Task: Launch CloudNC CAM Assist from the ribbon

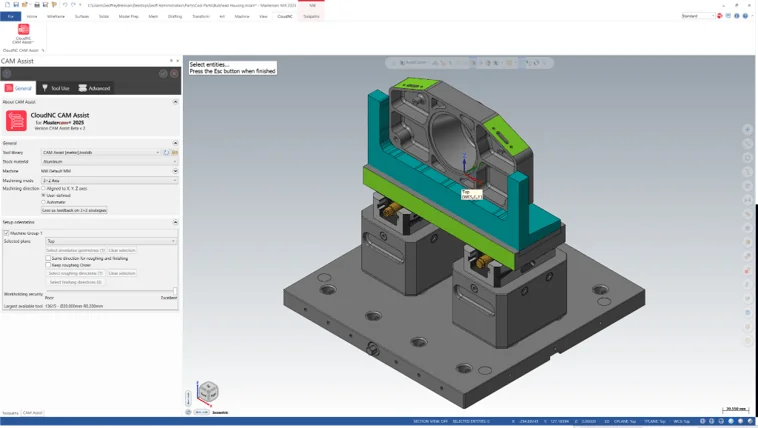Action: [23, 33]
